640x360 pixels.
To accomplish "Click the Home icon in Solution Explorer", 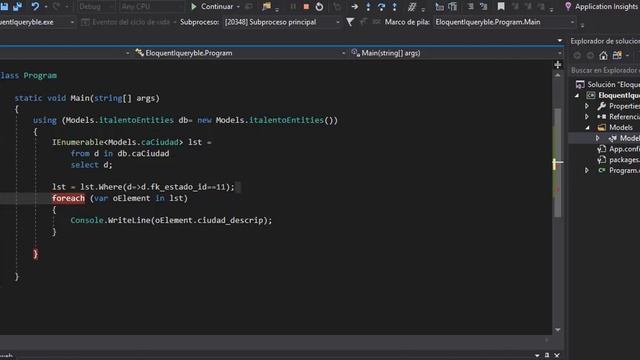I will 603,56.
